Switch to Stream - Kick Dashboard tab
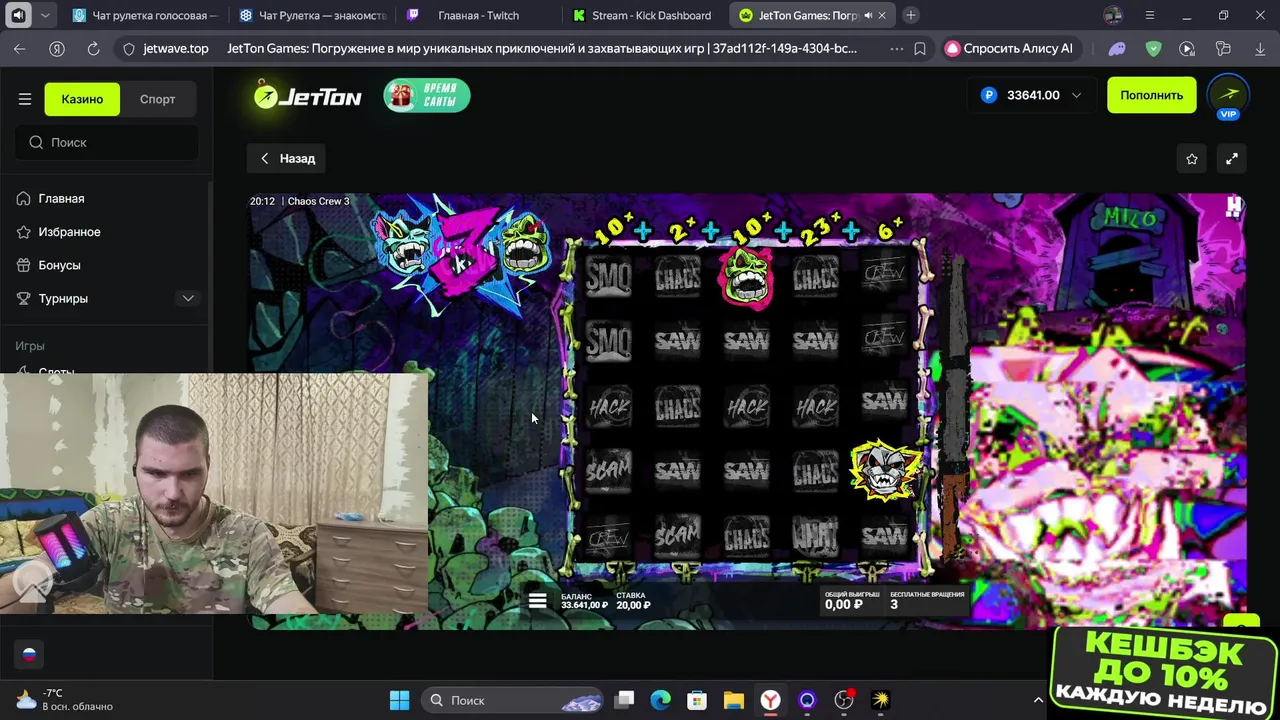 pos(645,15)
